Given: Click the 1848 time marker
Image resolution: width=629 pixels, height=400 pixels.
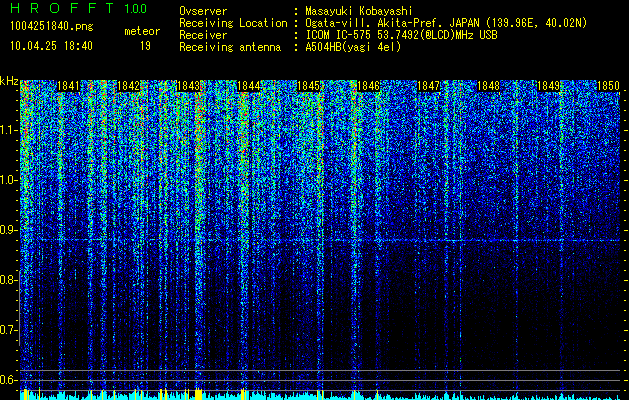Looking at the screenshot, I should click(x=489, y=86).
